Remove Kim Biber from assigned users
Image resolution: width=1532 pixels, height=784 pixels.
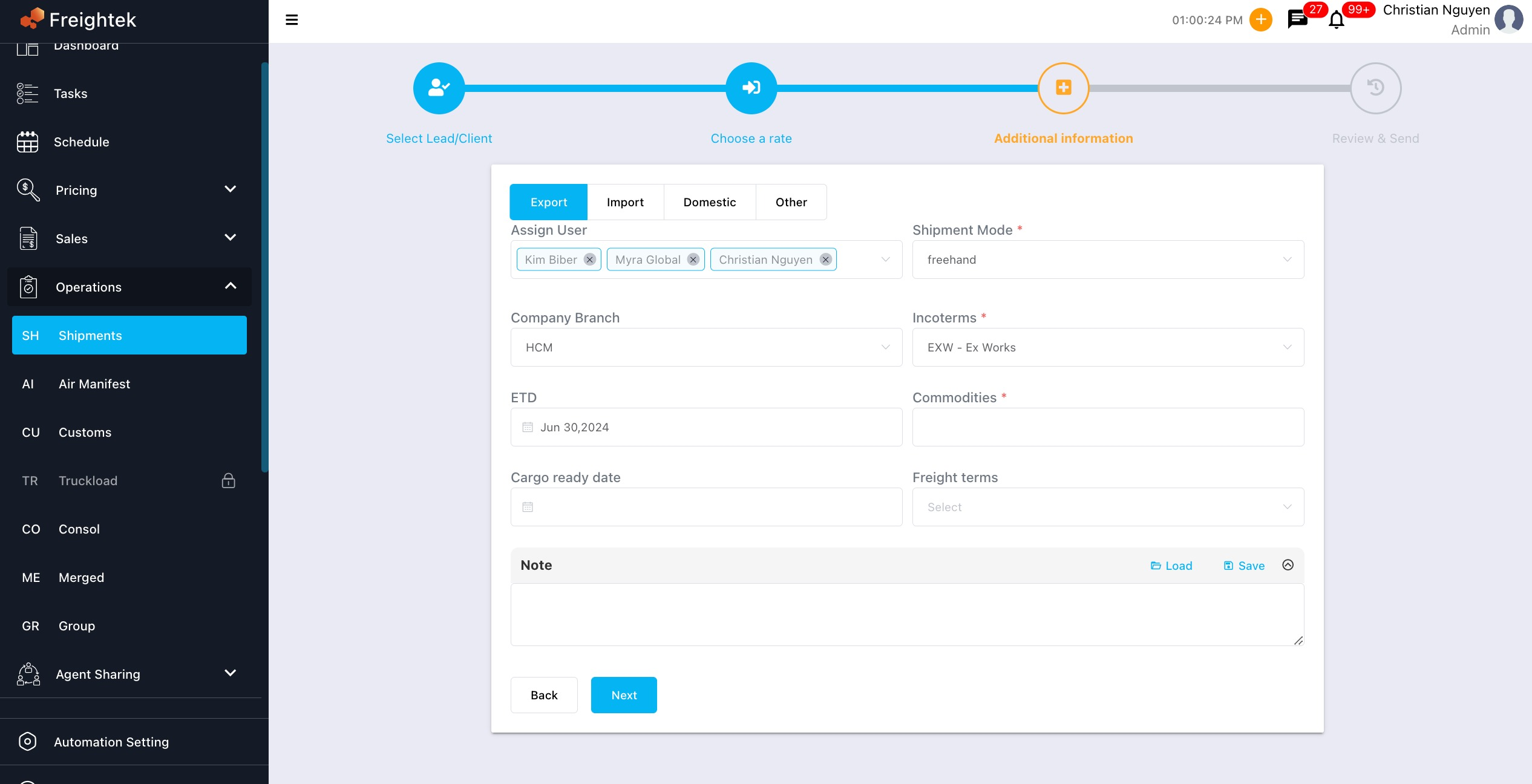click(x=589, y=260)
